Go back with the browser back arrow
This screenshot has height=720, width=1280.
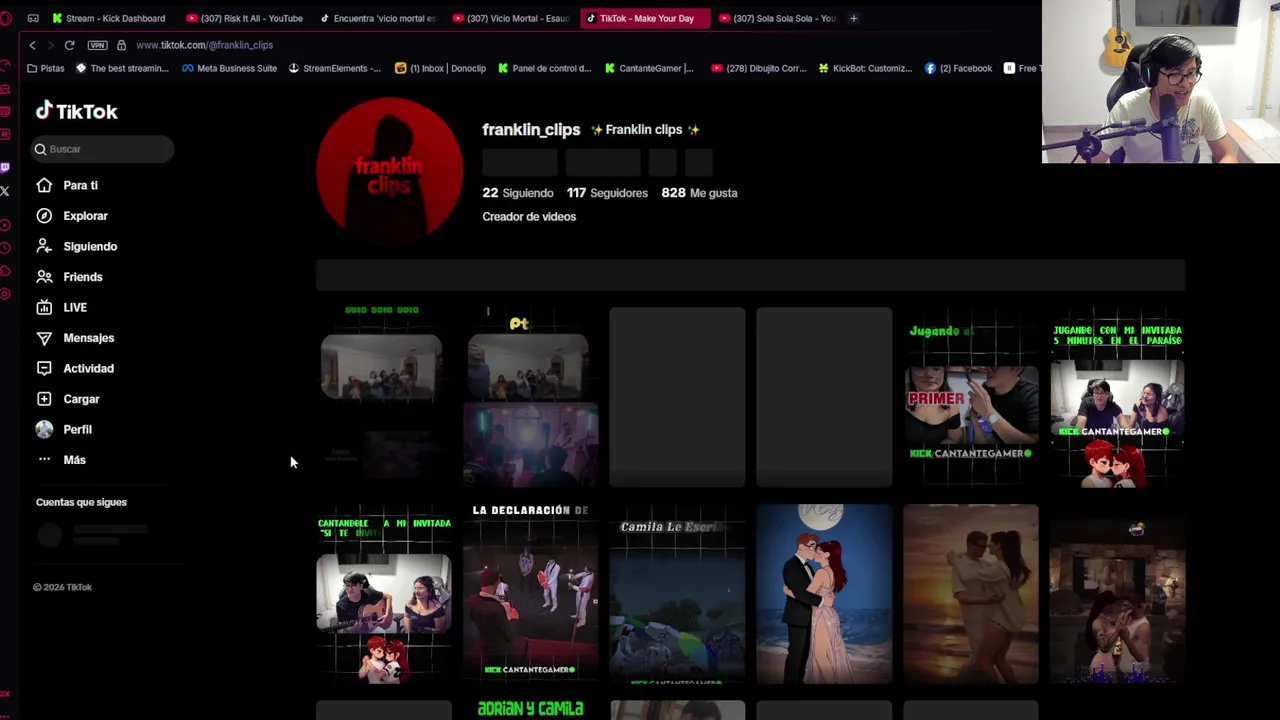(32, 45)
